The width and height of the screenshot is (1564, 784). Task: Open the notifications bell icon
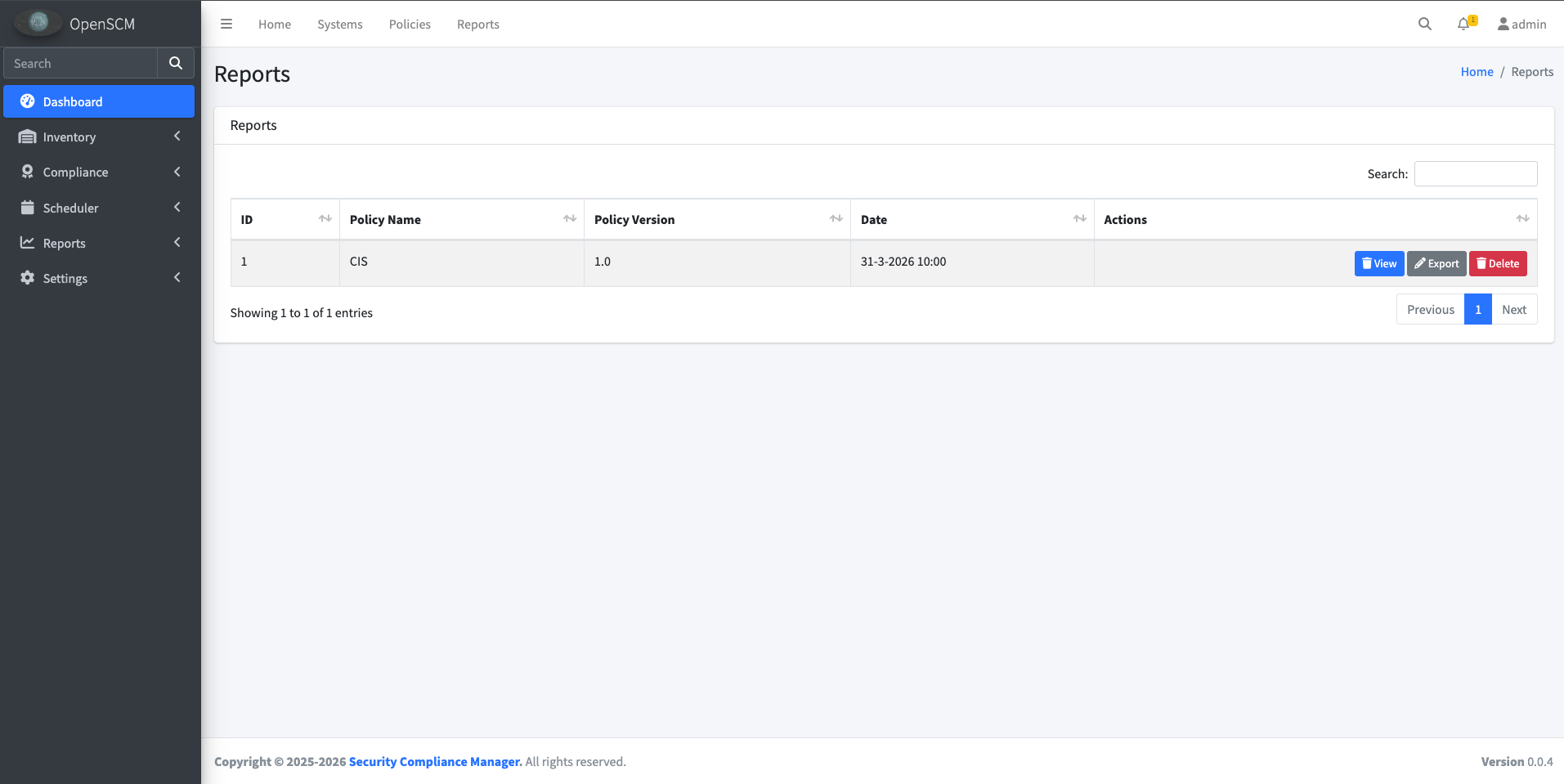(1463, 25)
